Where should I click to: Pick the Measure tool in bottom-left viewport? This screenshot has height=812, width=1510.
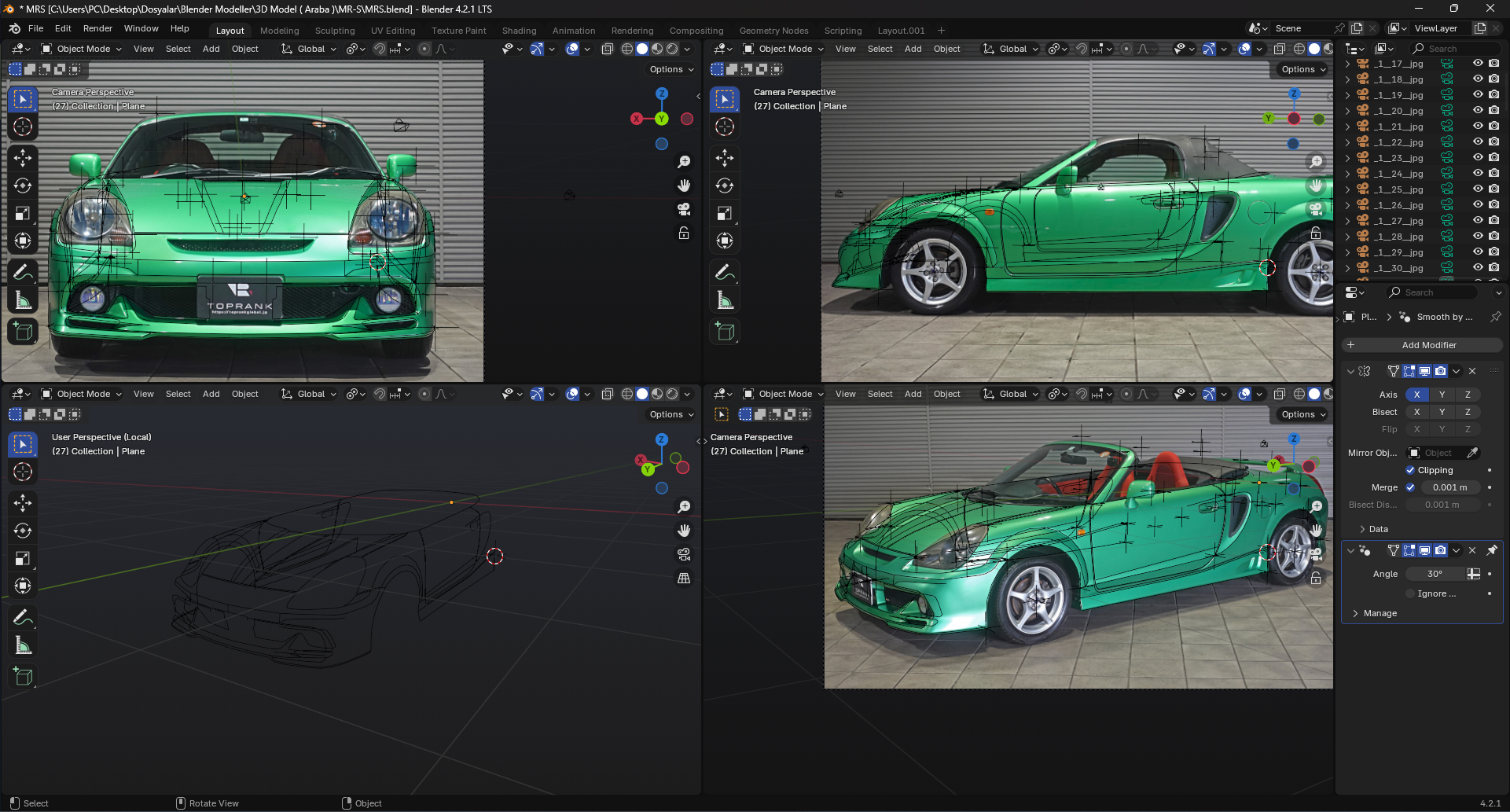click(x=23, y=646)
